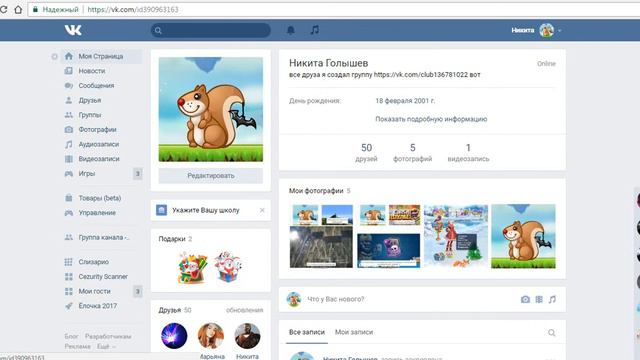Open Новости menu item text
Screen dimensions: 640x360
(92, 71)
